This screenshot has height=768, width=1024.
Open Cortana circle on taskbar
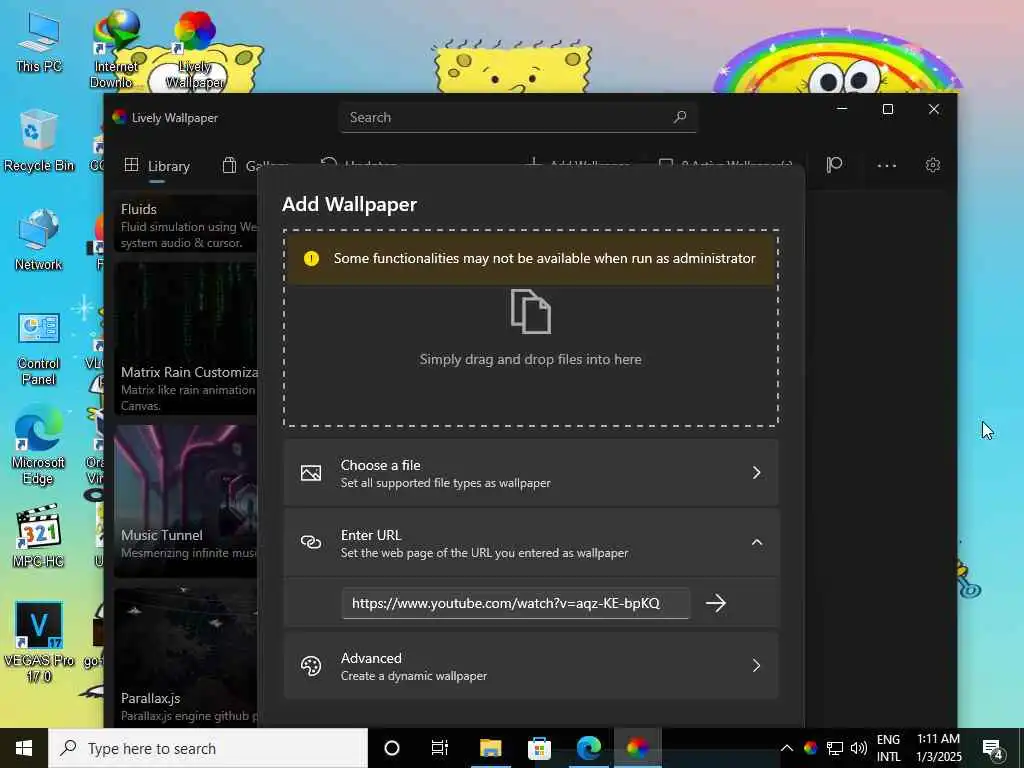coord(392,748)
